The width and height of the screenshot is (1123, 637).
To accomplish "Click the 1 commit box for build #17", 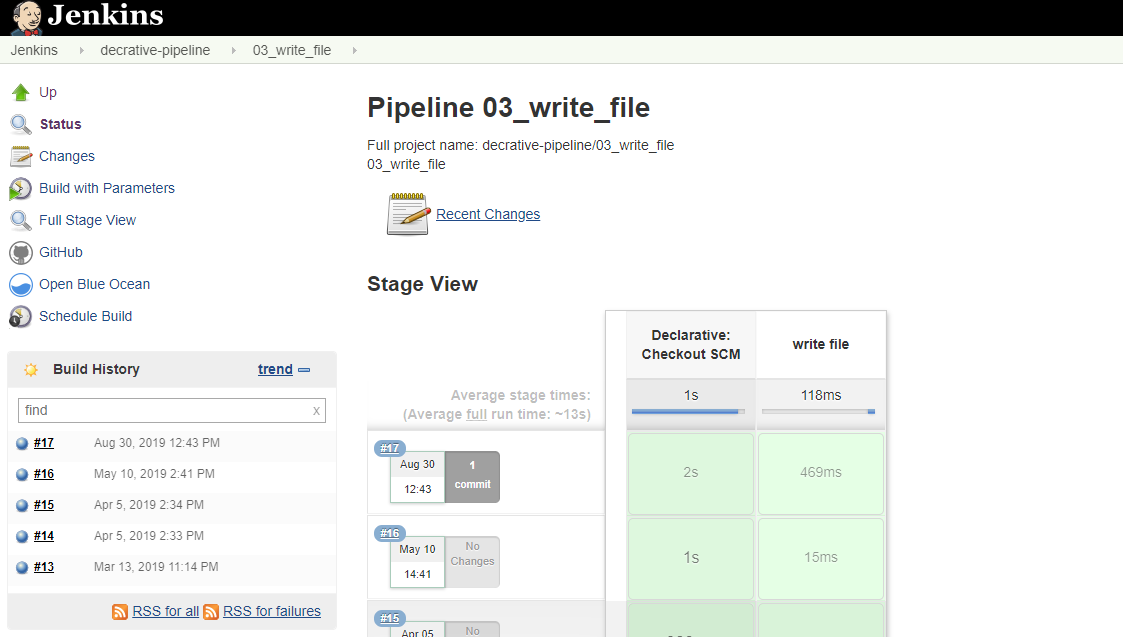I will [472, 476].
